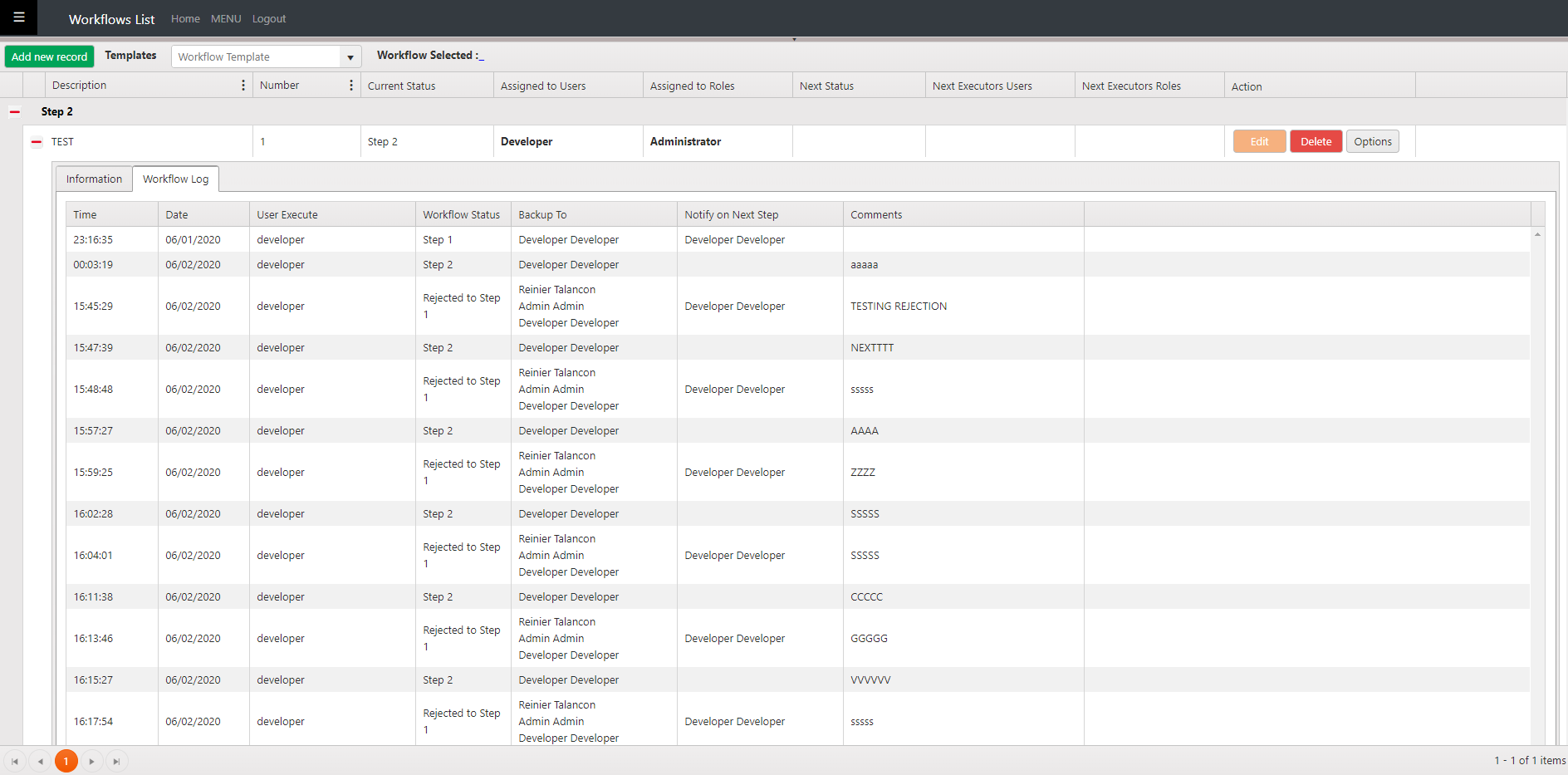Edit the TEST workflow record
The height and width of the screenshot is (775, 1568).
pyautogui.click(x=1259, y=141)
